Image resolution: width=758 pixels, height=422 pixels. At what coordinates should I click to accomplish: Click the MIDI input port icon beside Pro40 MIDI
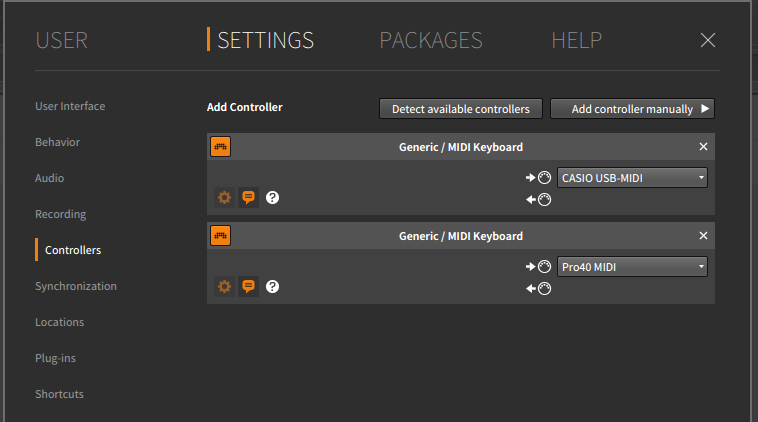[539, 267]
